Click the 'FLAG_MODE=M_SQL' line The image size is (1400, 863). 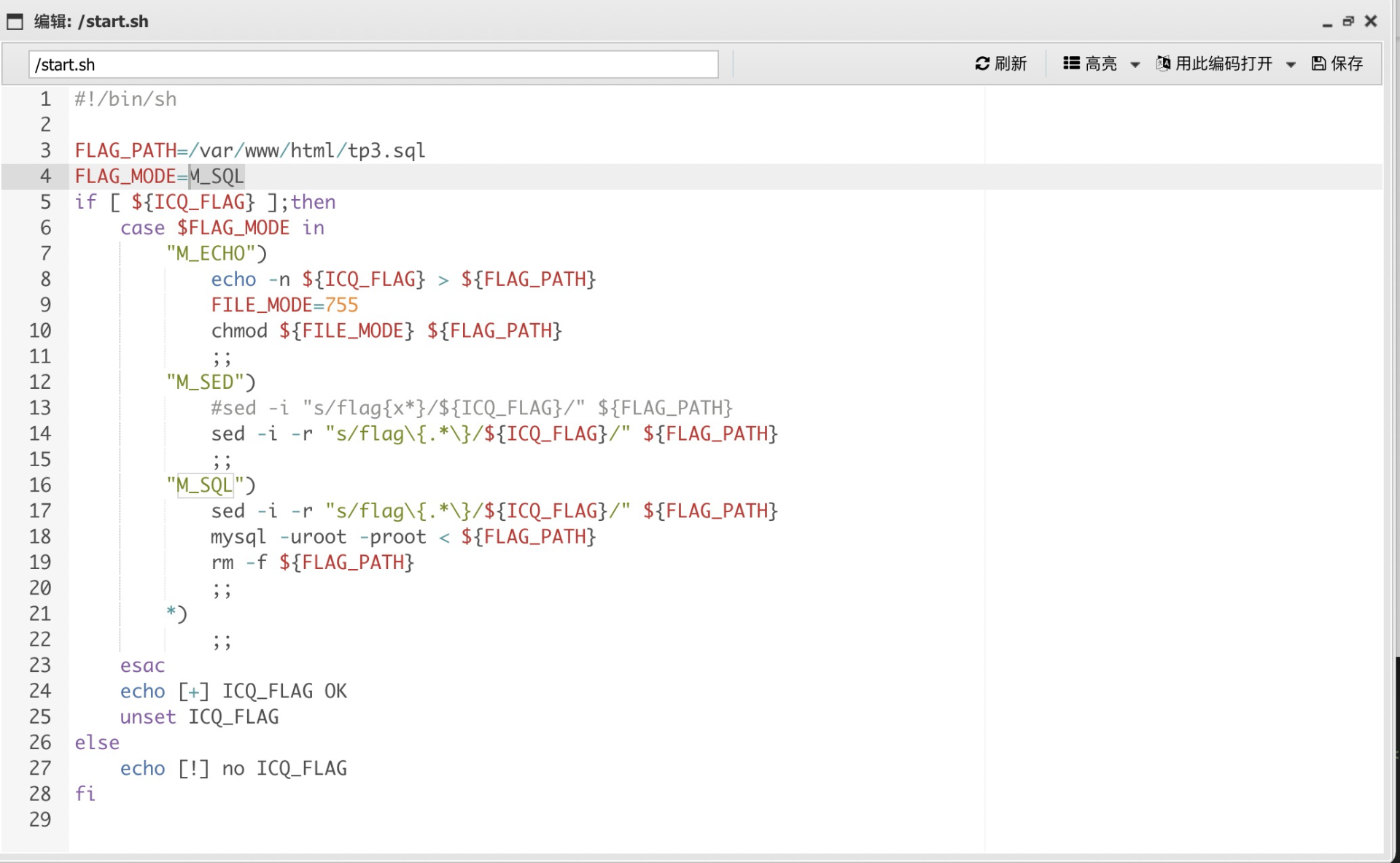(x=160, y=177)
